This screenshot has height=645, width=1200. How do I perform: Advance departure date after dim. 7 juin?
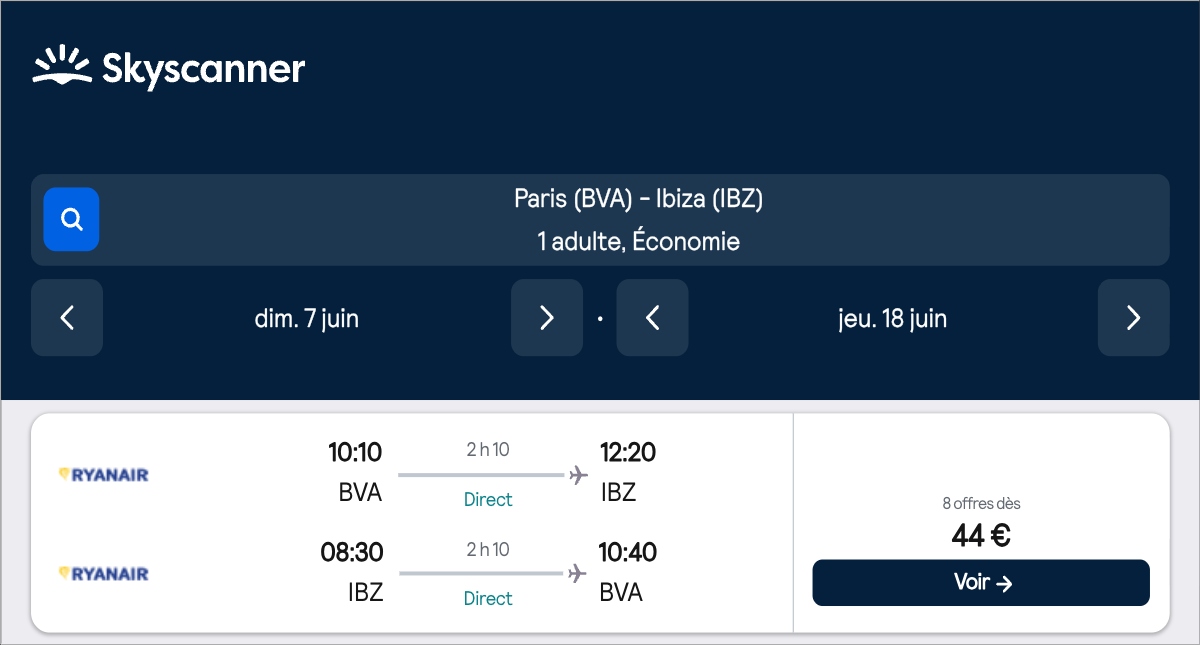[546, 318]
